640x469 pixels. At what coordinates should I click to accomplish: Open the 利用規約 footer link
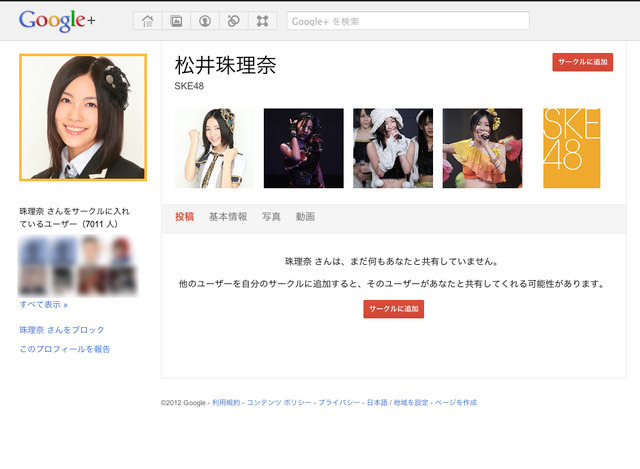click(226, 403)
